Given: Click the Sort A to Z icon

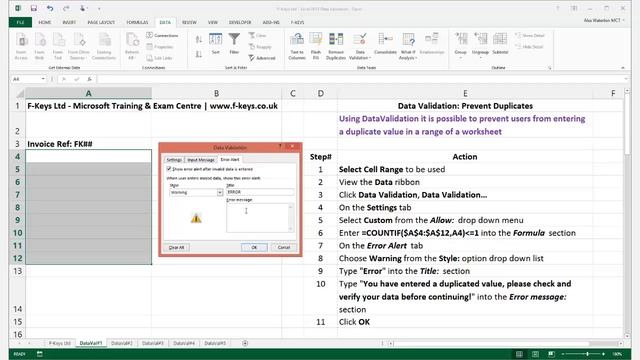Looking at the screenshot, I should tap(199, 39).
